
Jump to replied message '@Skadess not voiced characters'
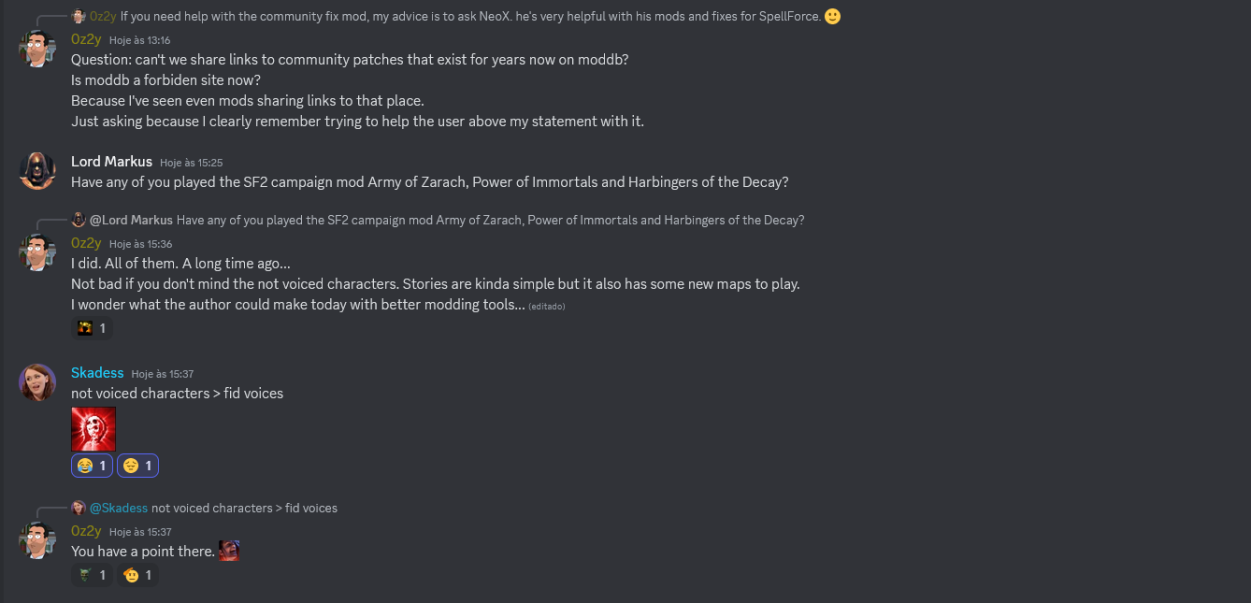(244, 508)
